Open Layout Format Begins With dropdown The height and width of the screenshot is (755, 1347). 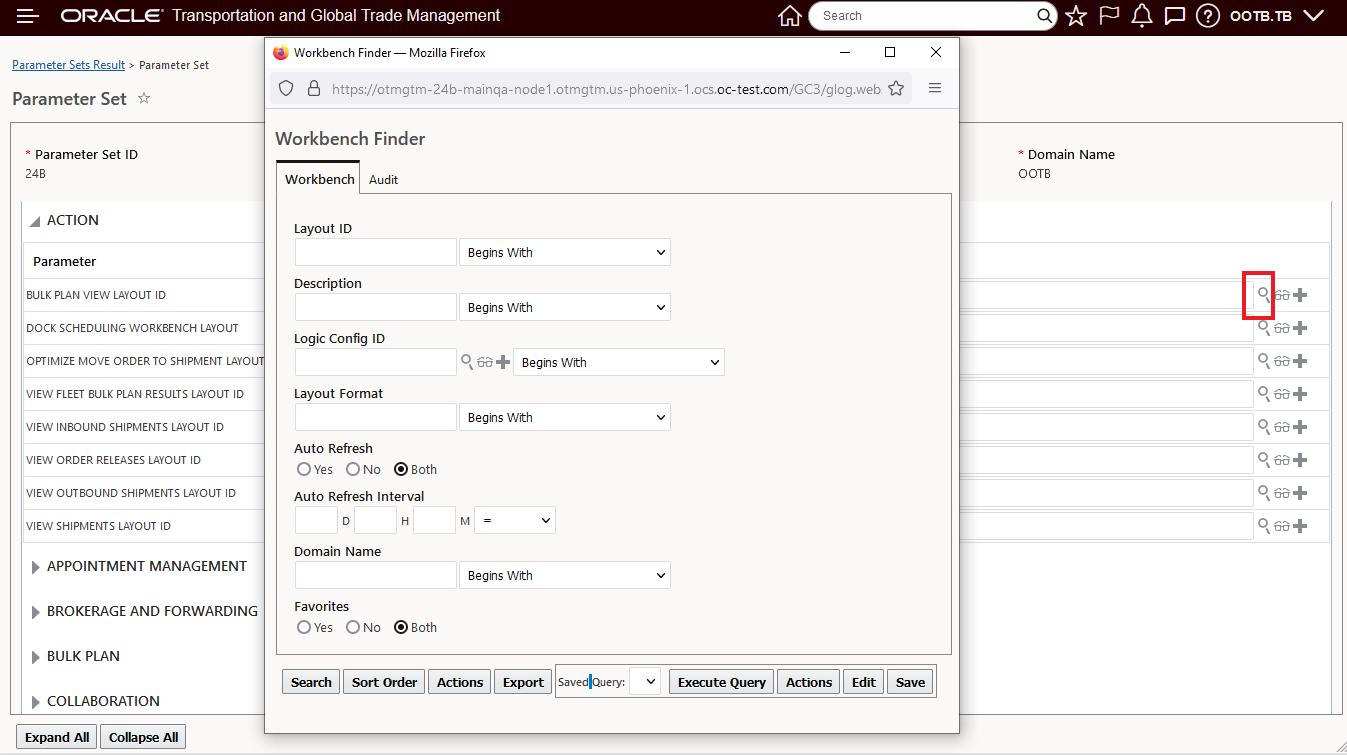(565, 417)
